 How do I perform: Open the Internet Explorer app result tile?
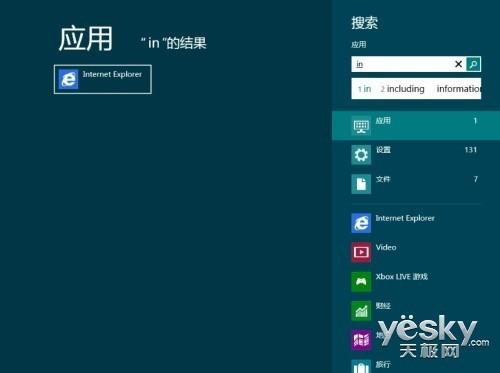point(103,79)
